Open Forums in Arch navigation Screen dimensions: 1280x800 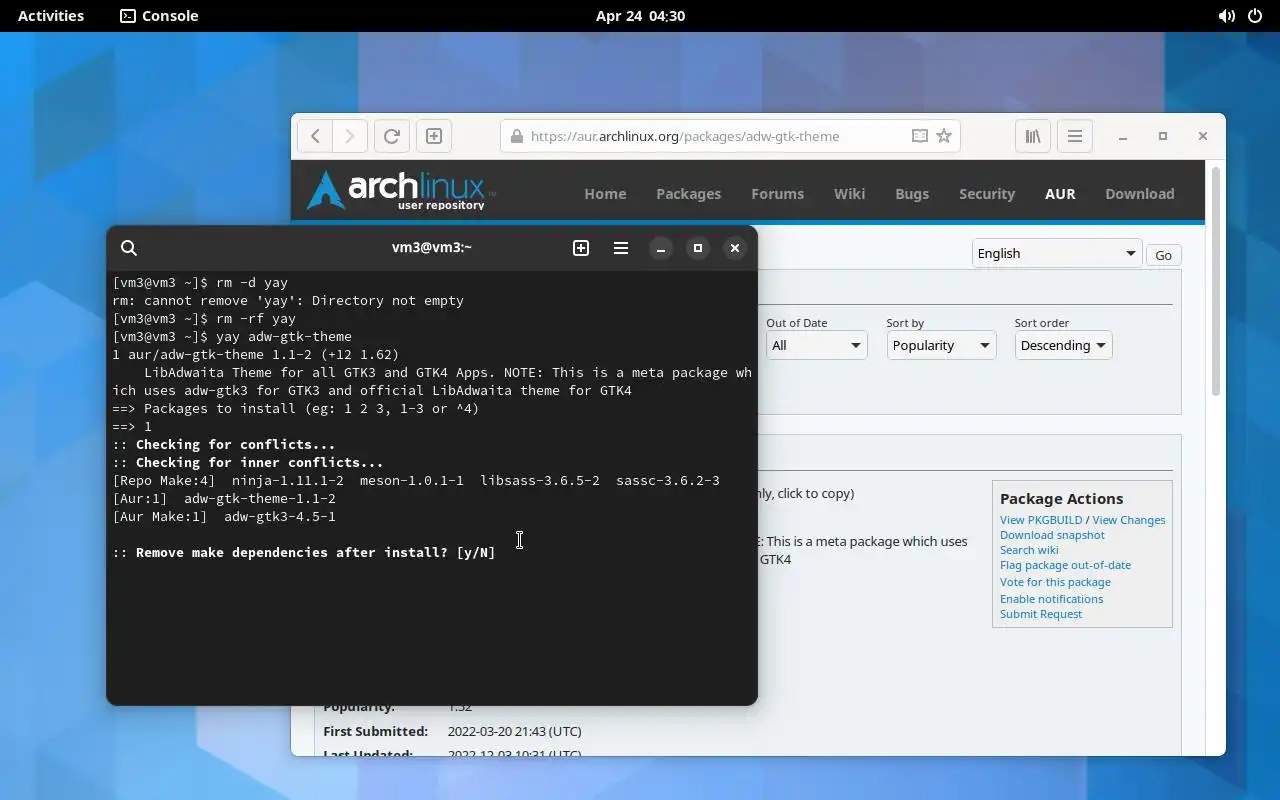[x=778, y=194]
